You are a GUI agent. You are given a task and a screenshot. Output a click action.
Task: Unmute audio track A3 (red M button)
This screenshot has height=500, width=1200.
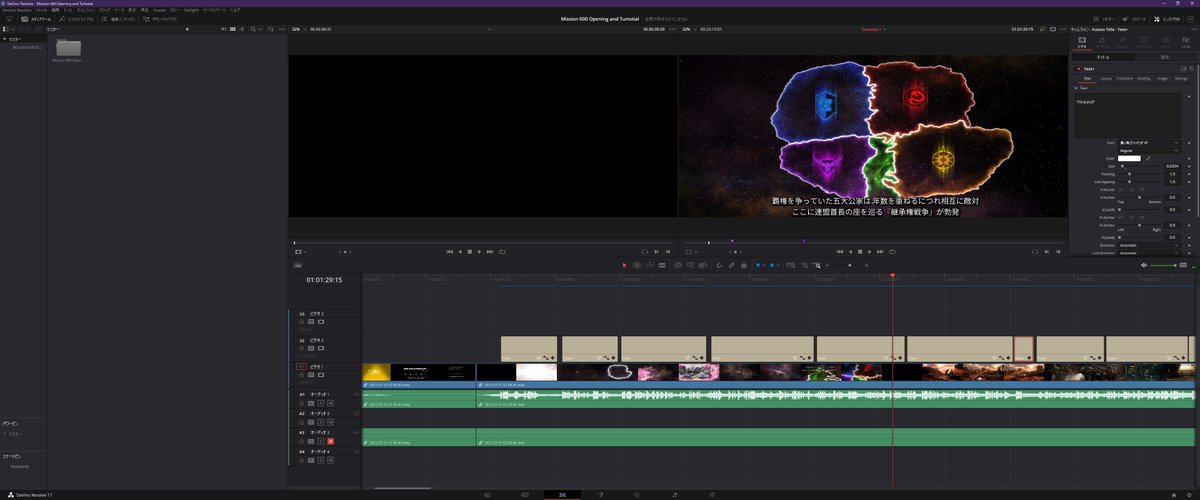[x=330, y=441]
